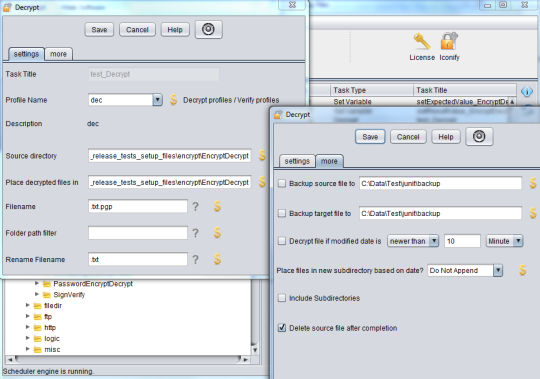The height and width of the screenshot is (379, 540).
Task: Click the dollar variable icon beside Source directory
Action: click(262, 156)
